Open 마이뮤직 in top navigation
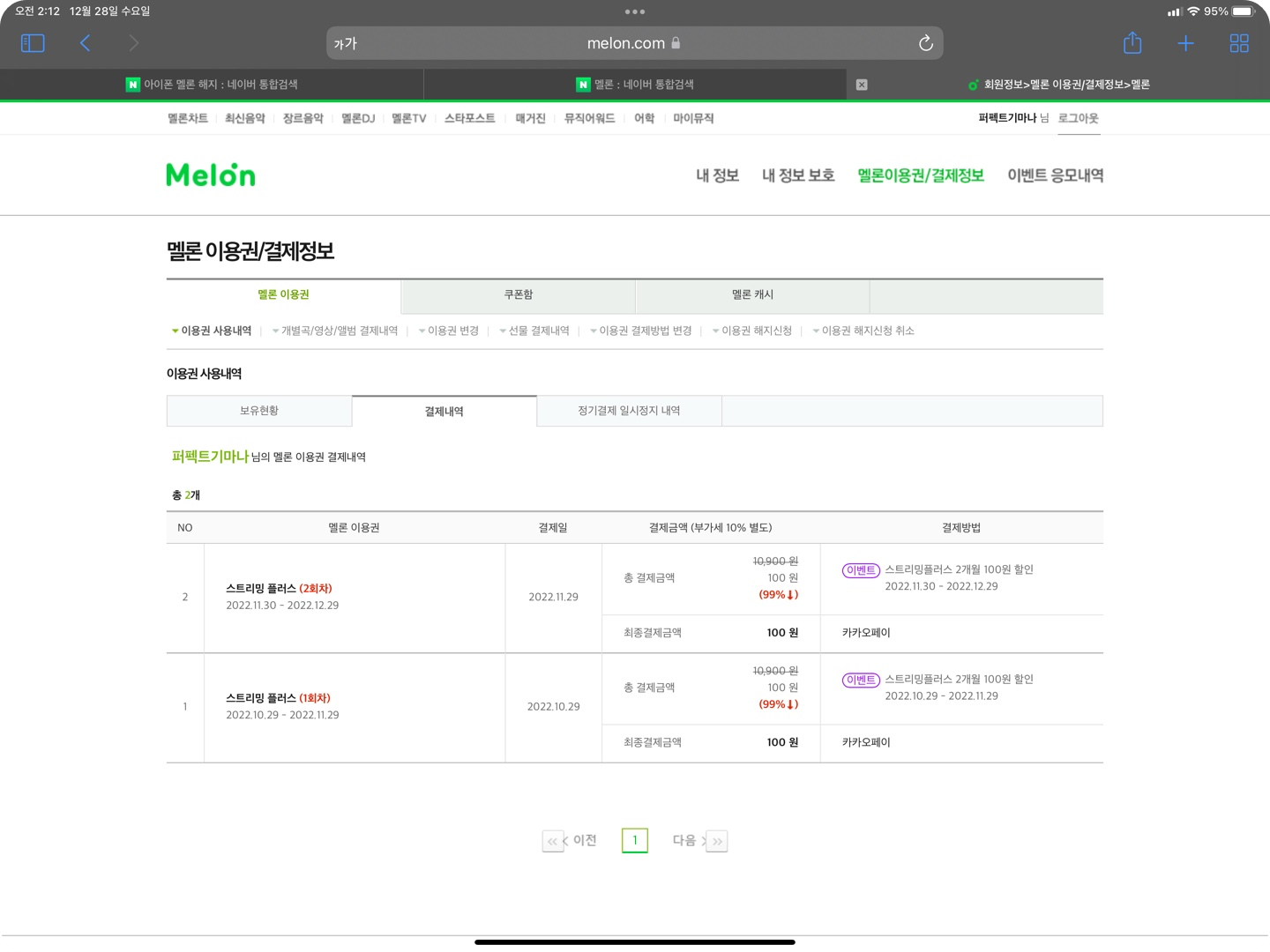 click(x=693, y=118)
